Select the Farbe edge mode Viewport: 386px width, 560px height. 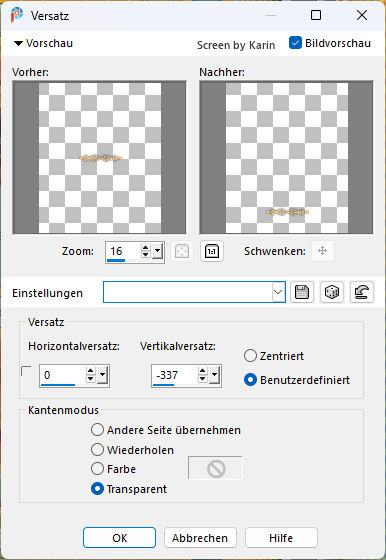pos(97,469)
